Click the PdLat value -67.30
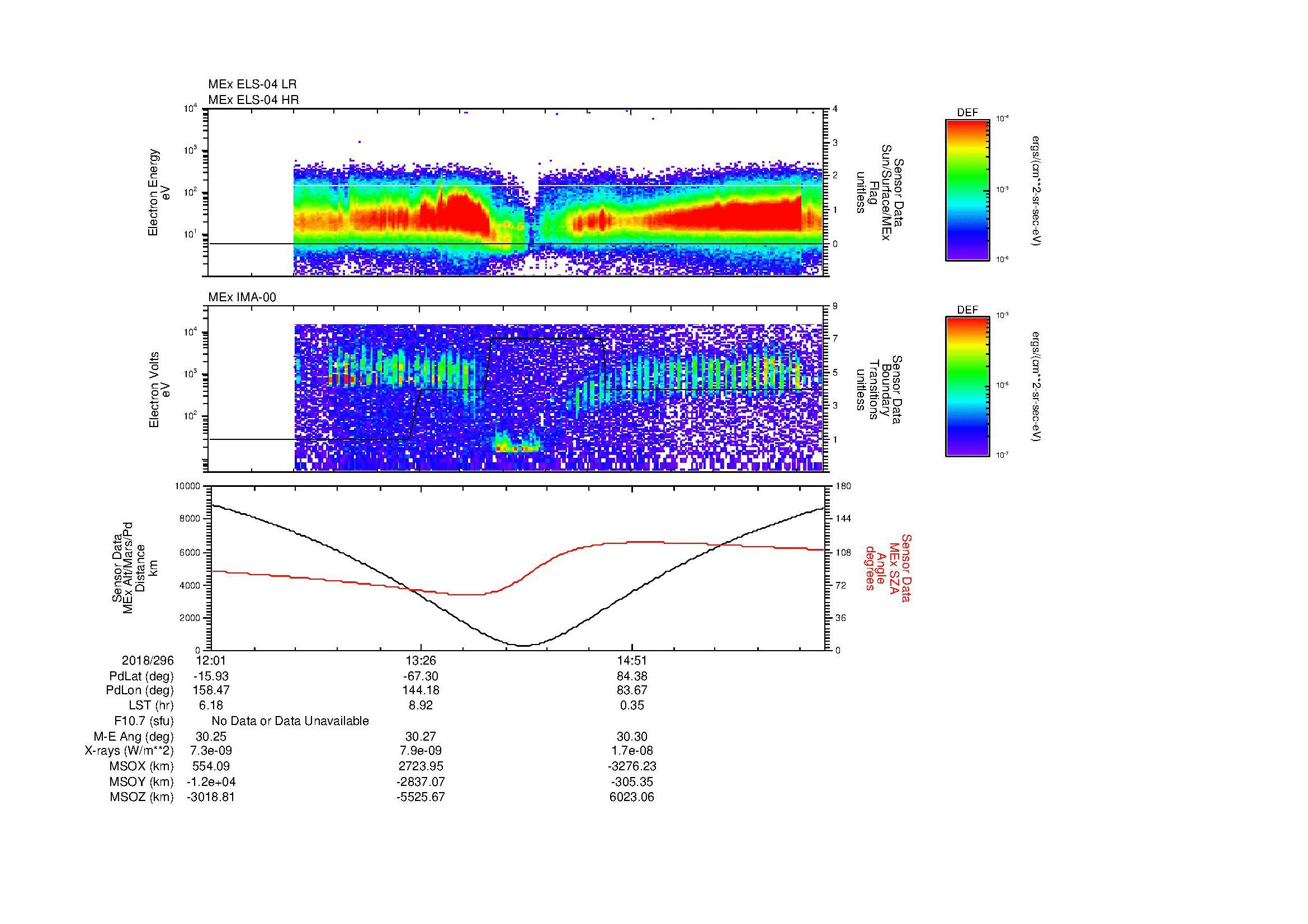1308x924 pixels. coord(421,676)
